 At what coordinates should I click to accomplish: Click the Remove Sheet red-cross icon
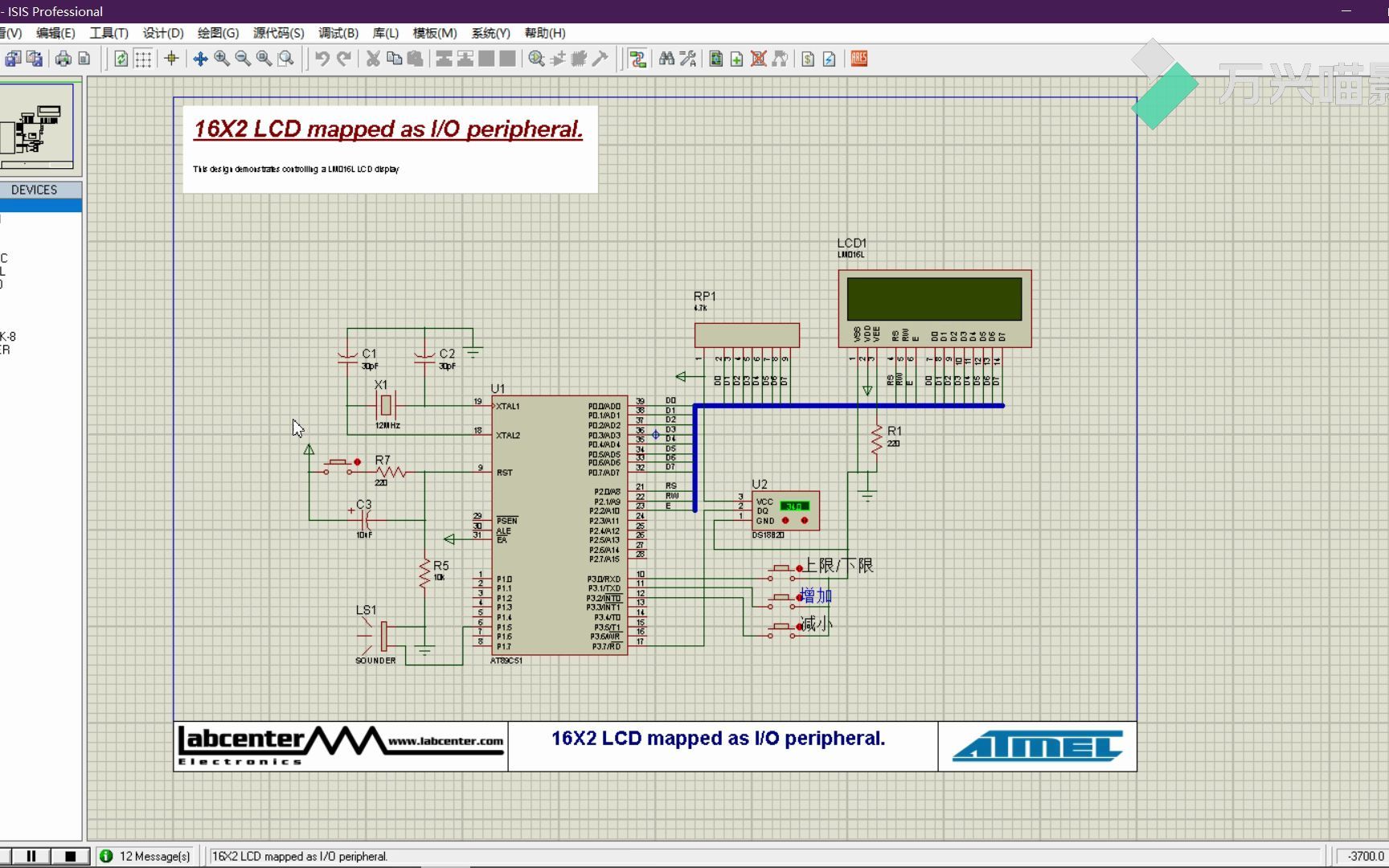click(x=758, y=59)
